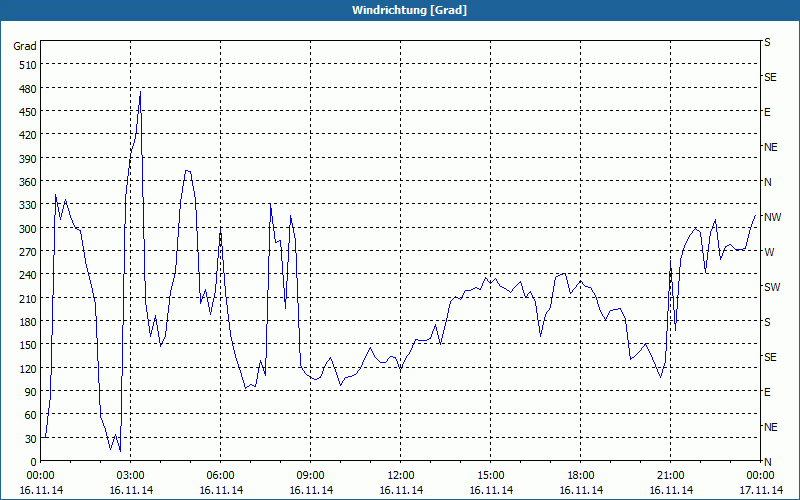This screenshot has height=500, width=800.
Task: Select the 16.11.14 date under 21:00
Action: [x=671, y=490]
